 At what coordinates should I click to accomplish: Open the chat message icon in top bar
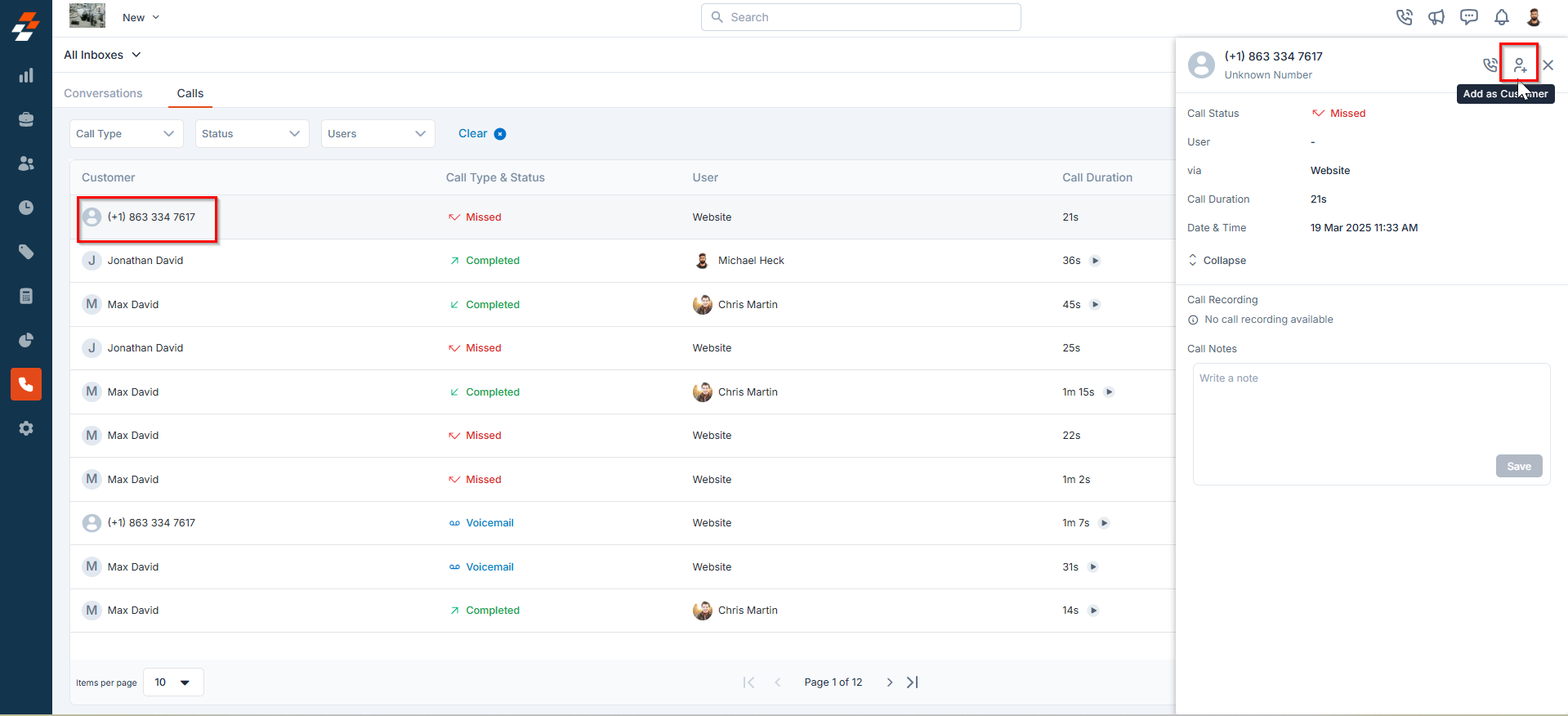tap(1469, 17)
